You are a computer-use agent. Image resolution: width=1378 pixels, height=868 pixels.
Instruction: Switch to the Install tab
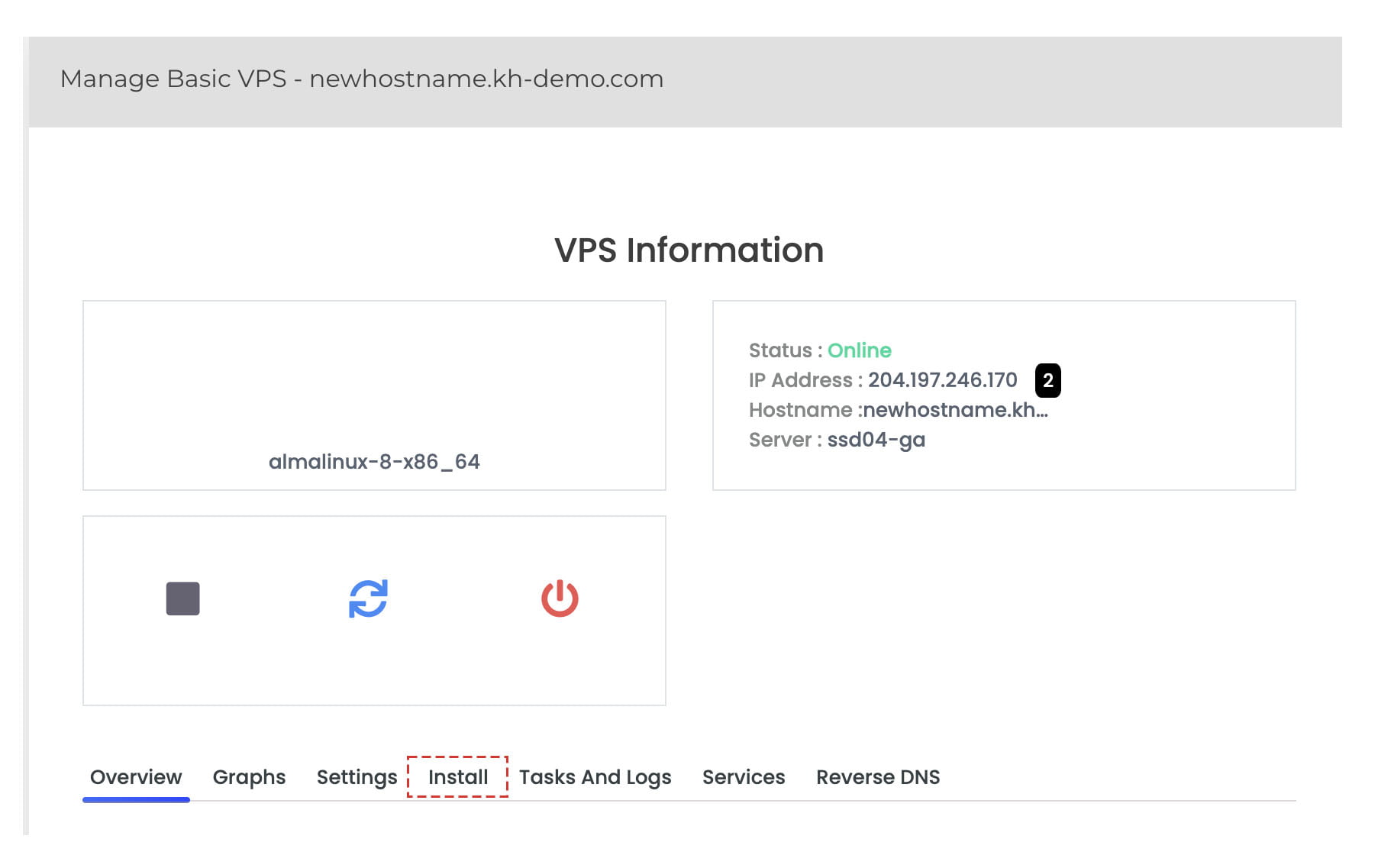click(458, 776)
